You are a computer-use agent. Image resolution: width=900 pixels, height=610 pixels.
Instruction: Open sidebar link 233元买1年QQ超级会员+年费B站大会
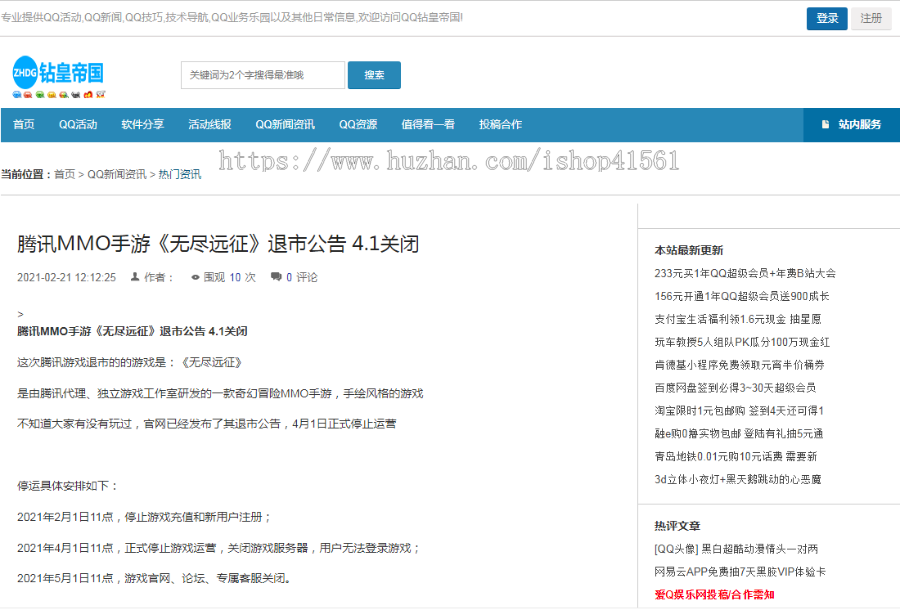pyautogui.click(x=745, y=273)
